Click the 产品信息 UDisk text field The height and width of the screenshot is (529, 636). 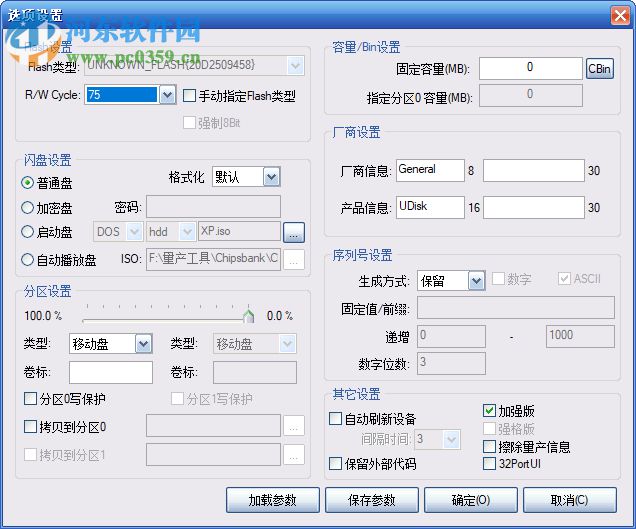[x=430, y=207]
